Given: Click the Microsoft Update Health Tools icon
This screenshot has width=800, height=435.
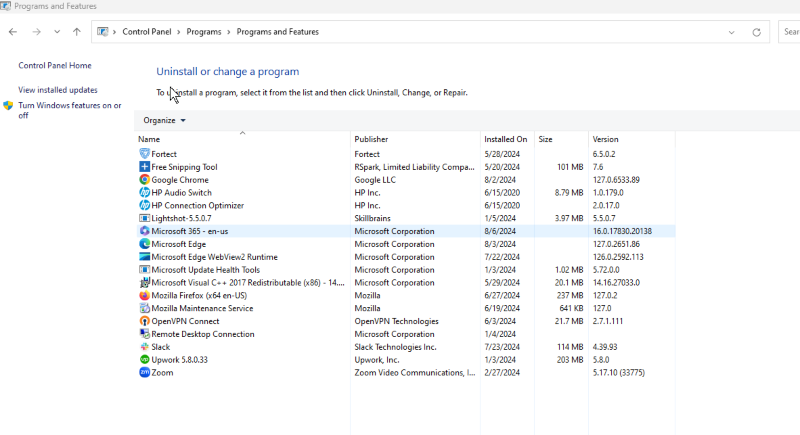Looking at the screenshot, I should point(144,269).
